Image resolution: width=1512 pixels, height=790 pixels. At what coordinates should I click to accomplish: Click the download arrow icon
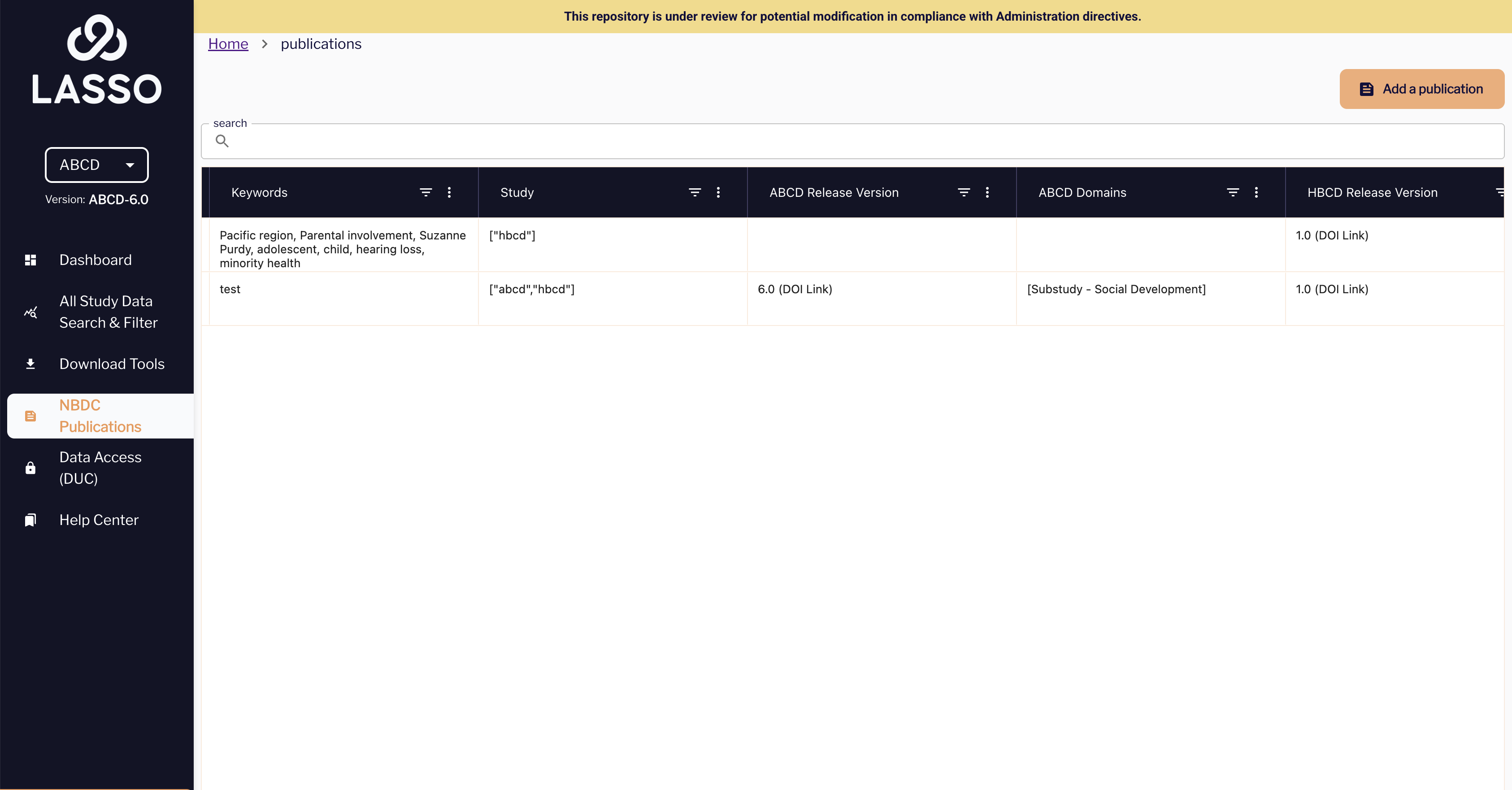click(30, 364)
